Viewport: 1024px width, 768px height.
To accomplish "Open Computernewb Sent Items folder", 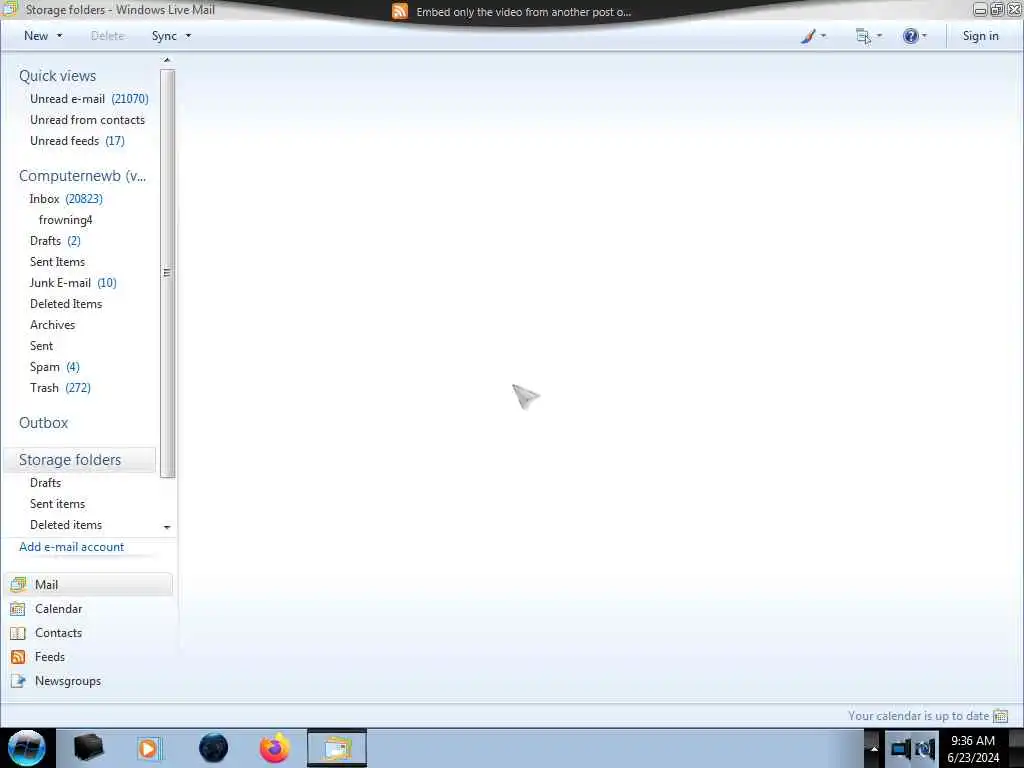I will 57,261.
